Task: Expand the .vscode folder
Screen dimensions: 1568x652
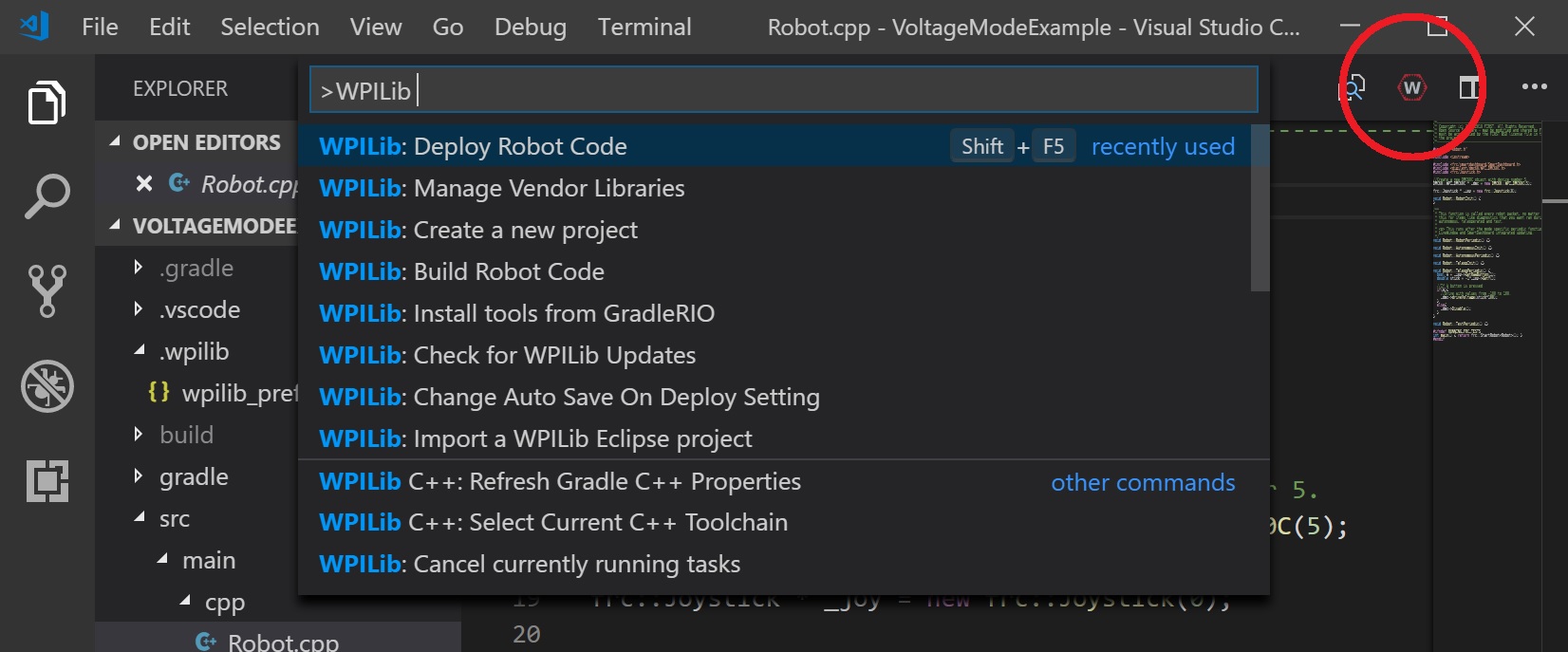Action: 139,309
